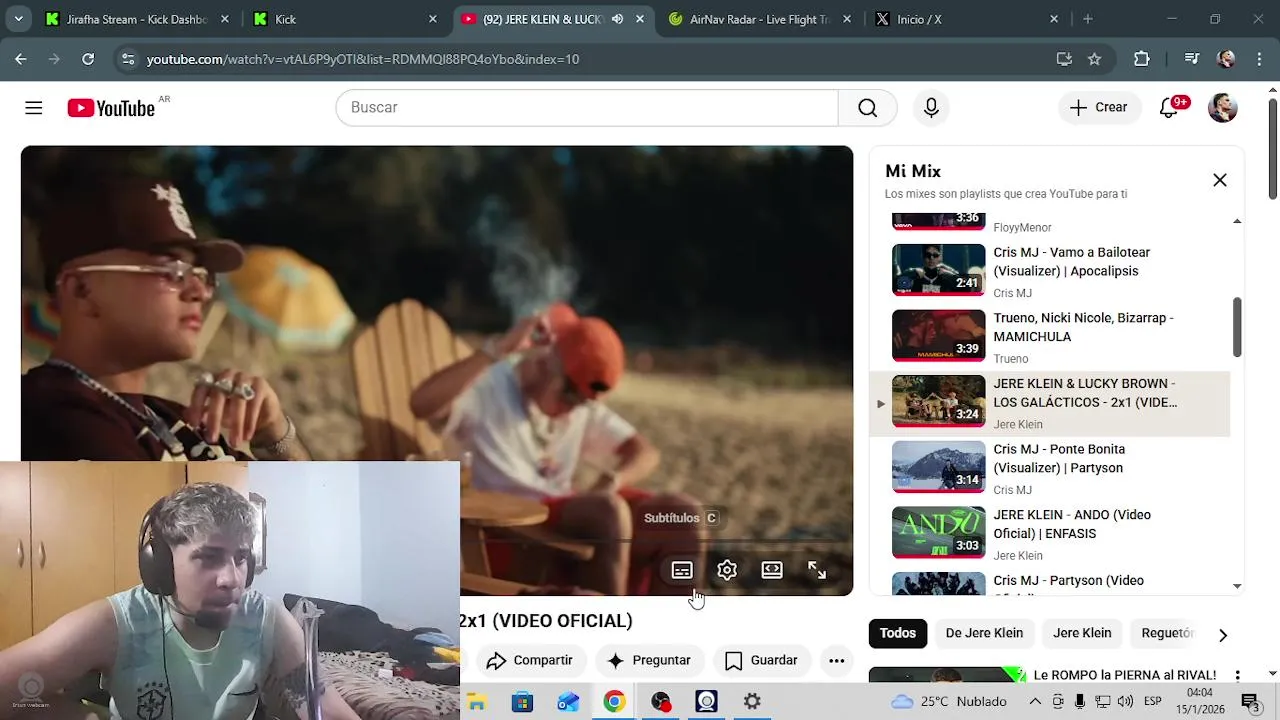The image size is (1280, 720).
Task: Open the 25°C Nublado weather widget
Action: tap(949, 702)
